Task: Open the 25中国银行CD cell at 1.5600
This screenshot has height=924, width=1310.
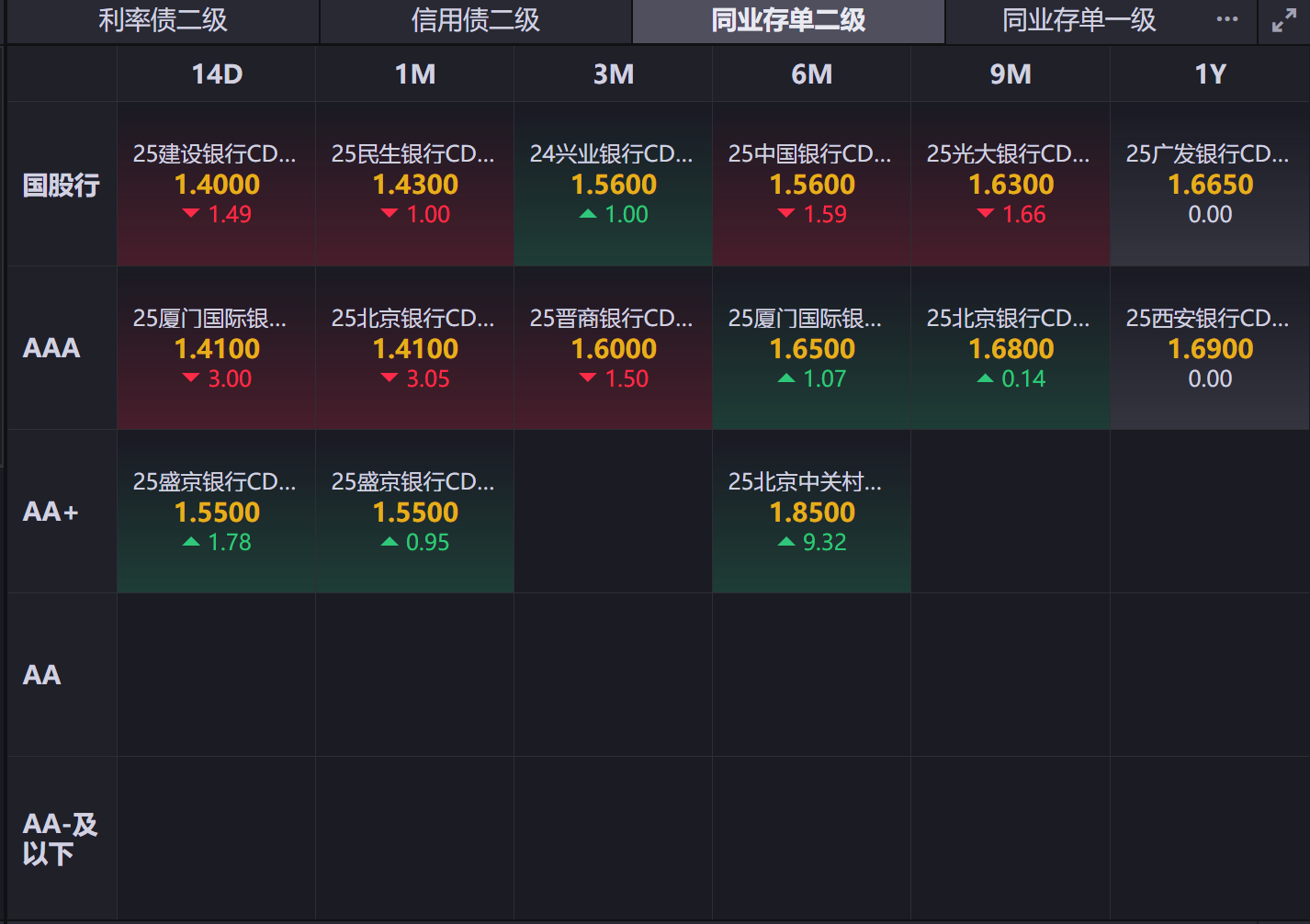Action: tap(812, 185)
